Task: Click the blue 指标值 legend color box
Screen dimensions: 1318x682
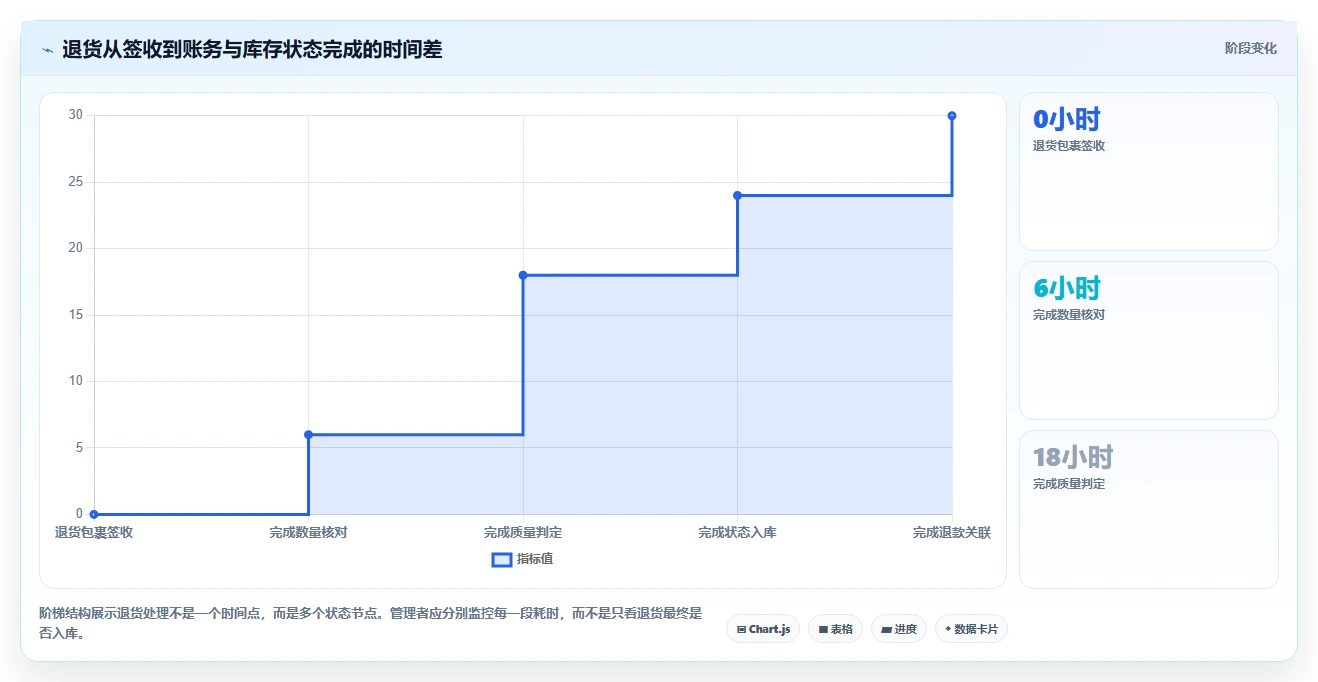Action: [x=502, y=559]
